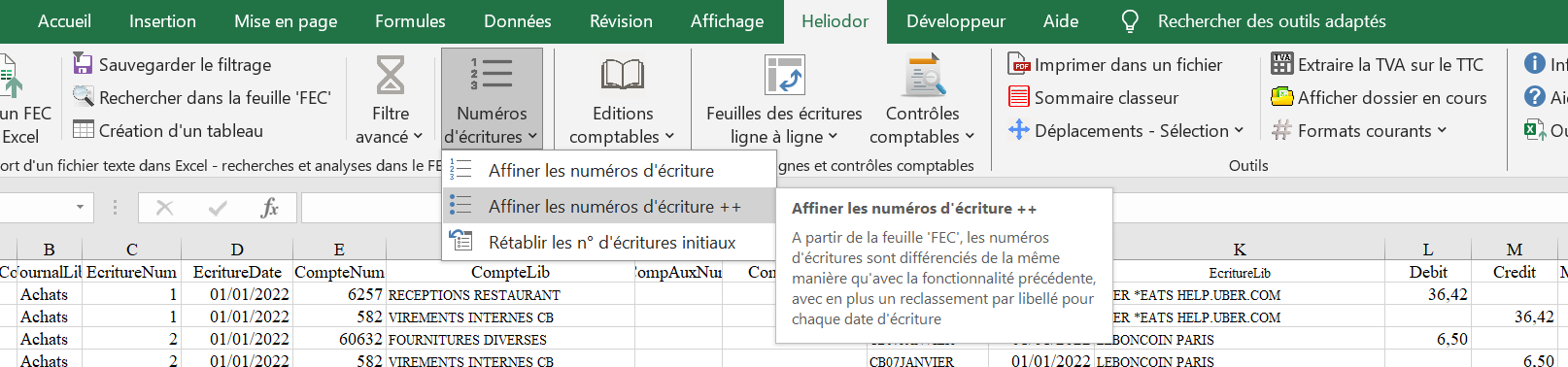Open the Feuilles des écritures ligne à ligne icon

click(x=784, y=76)
